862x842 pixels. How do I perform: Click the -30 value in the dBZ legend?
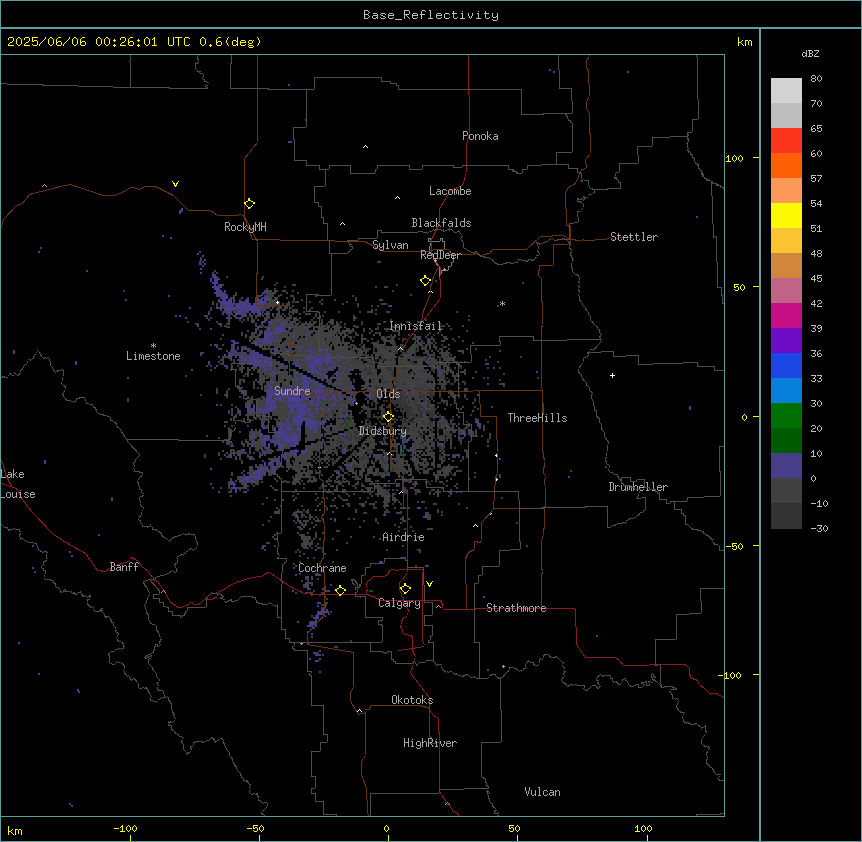pyautogui.click(x=819, y=528)
